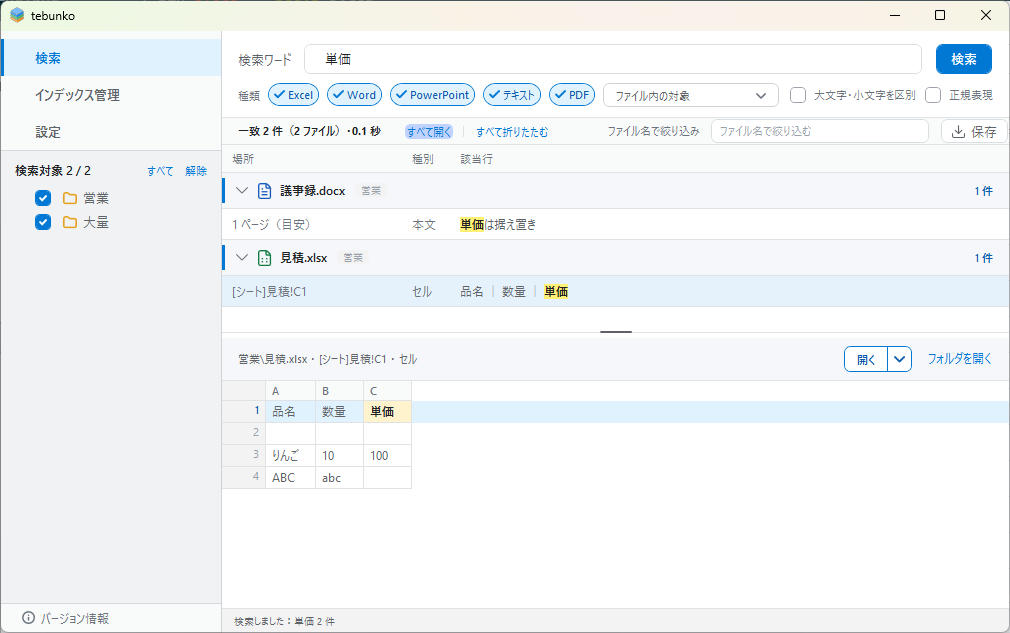Select the [シート]見積!C1 result row
This screenshot has height=633, width=1010.
616,292
